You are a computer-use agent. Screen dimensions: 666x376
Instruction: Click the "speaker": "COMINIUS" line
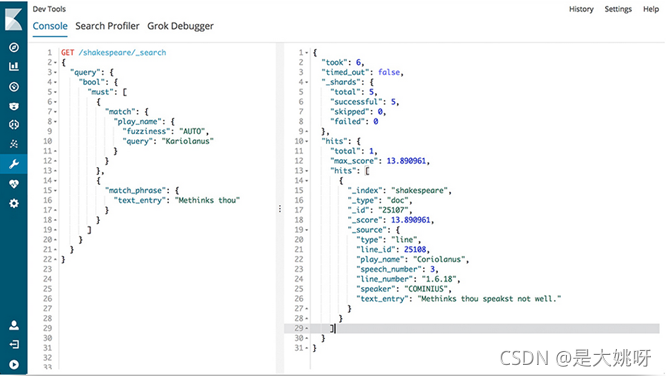pyautogui.click(x=404, y=289)
